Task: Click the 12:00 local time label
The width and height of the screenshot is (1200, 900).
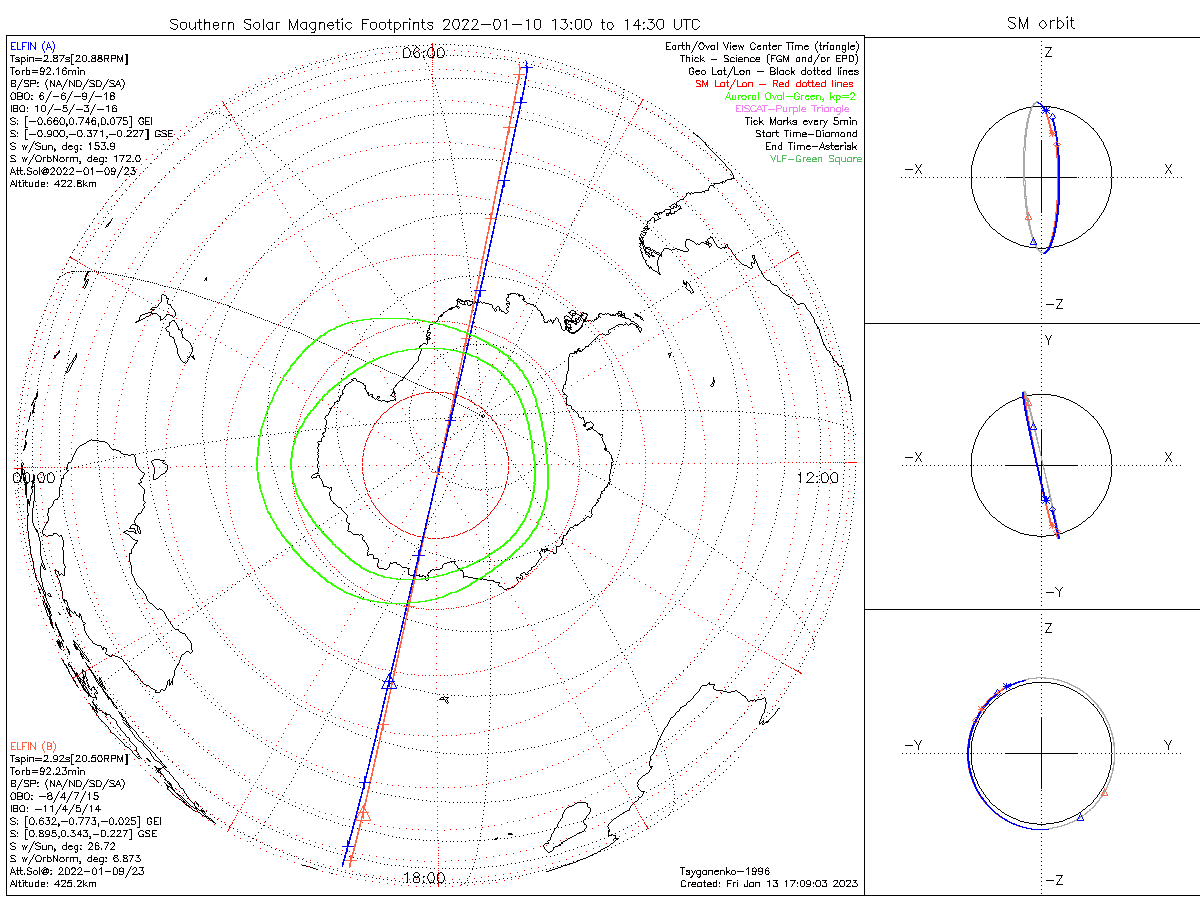Action: (x=818, y=478)
